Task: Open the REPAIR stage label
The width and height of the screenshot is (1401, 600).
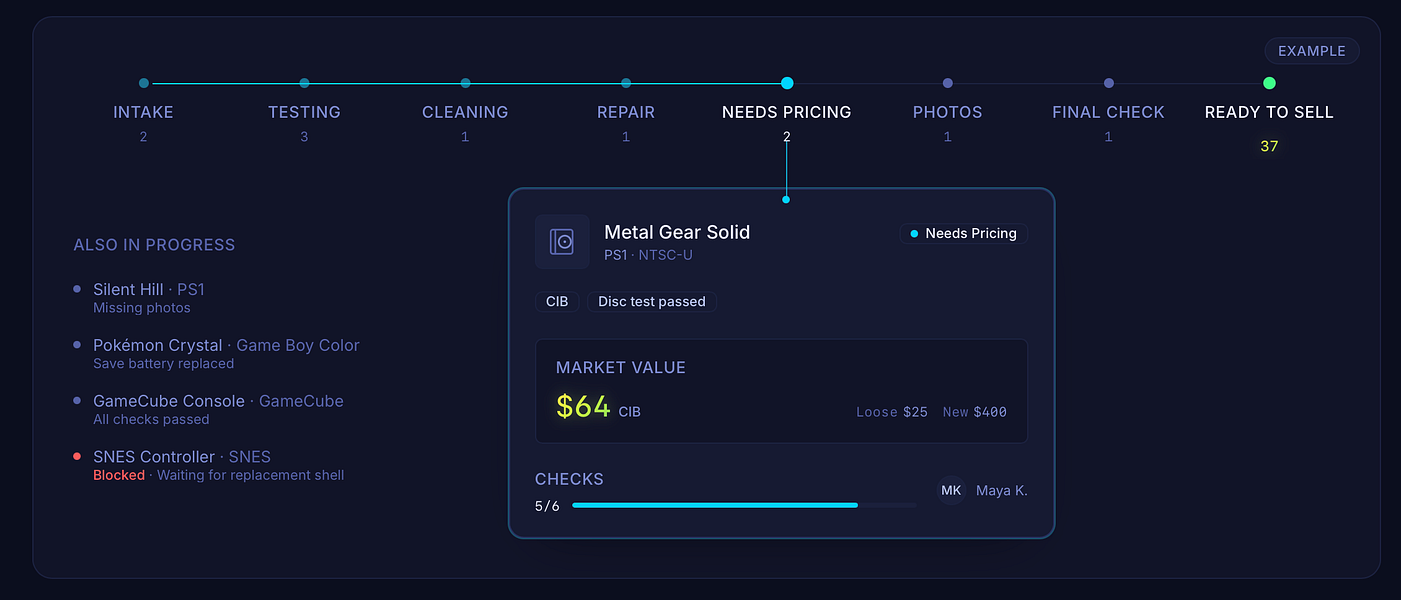Action: click(626, 112)
